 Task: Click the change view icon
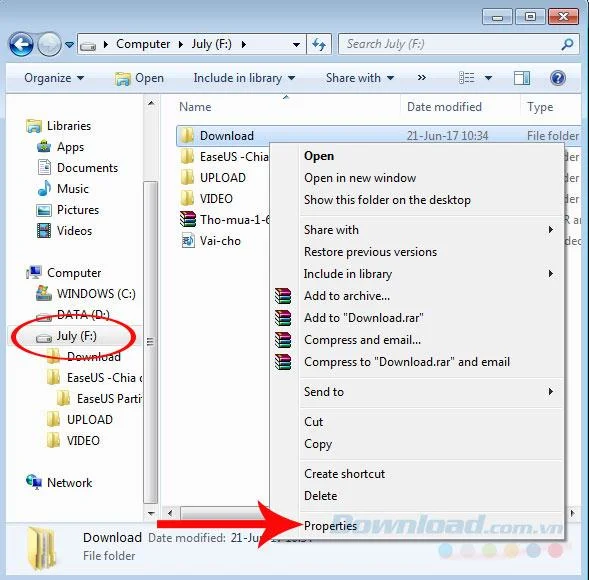[x=467, y=78]
